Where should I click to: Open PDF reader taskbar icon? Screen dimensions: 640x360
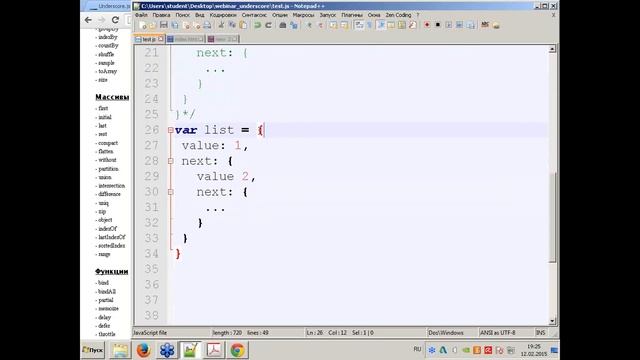click(x=214, y=350)
